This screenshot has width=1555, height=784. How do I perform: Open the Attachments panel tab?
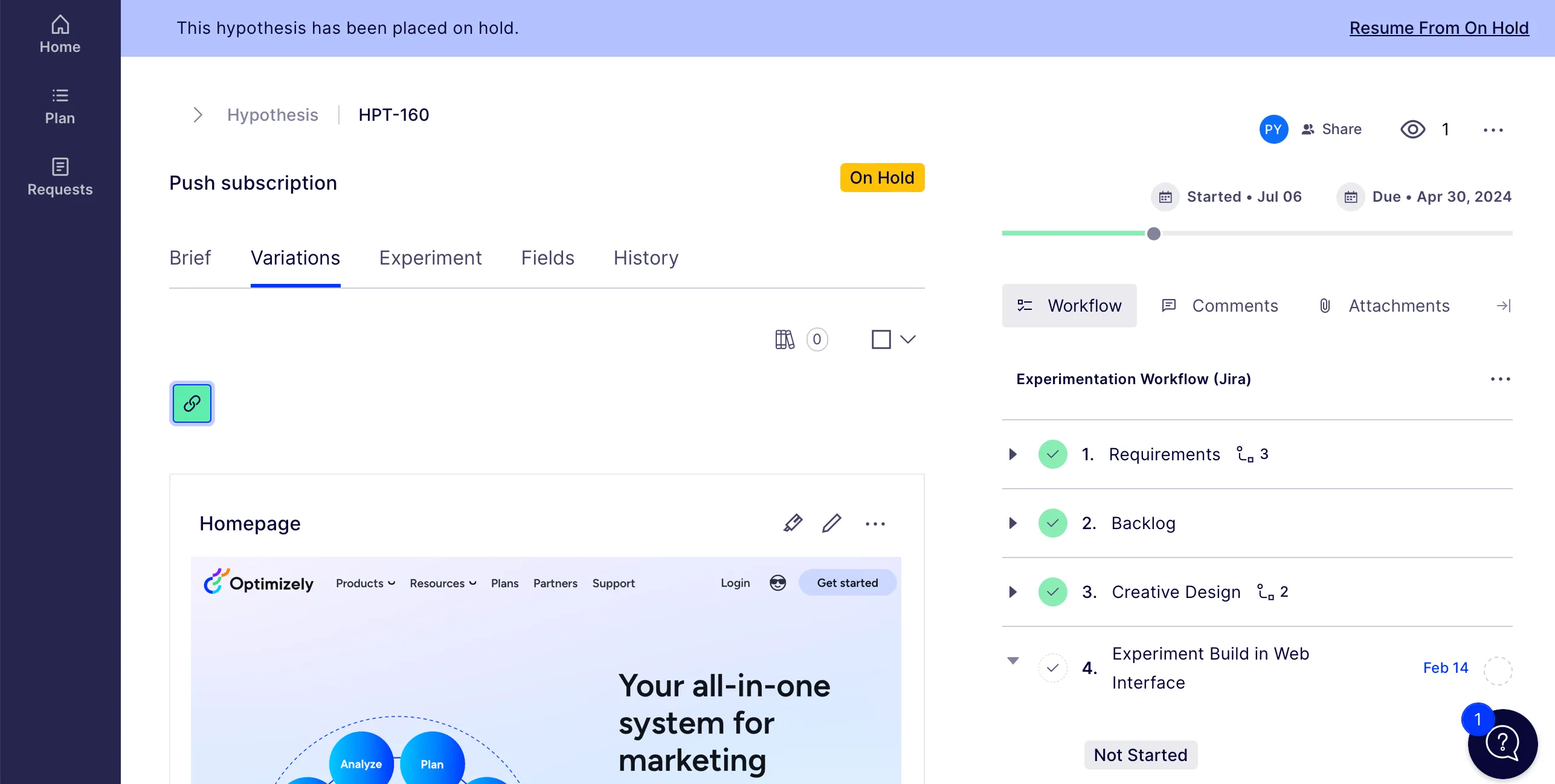click(1384, 306)
